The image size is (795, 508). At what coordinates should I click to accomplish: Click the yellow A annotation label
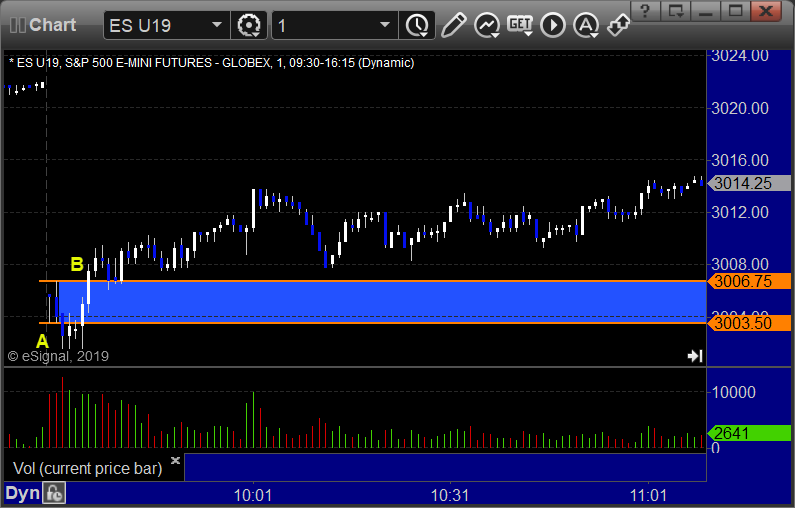tap(43, 341)
